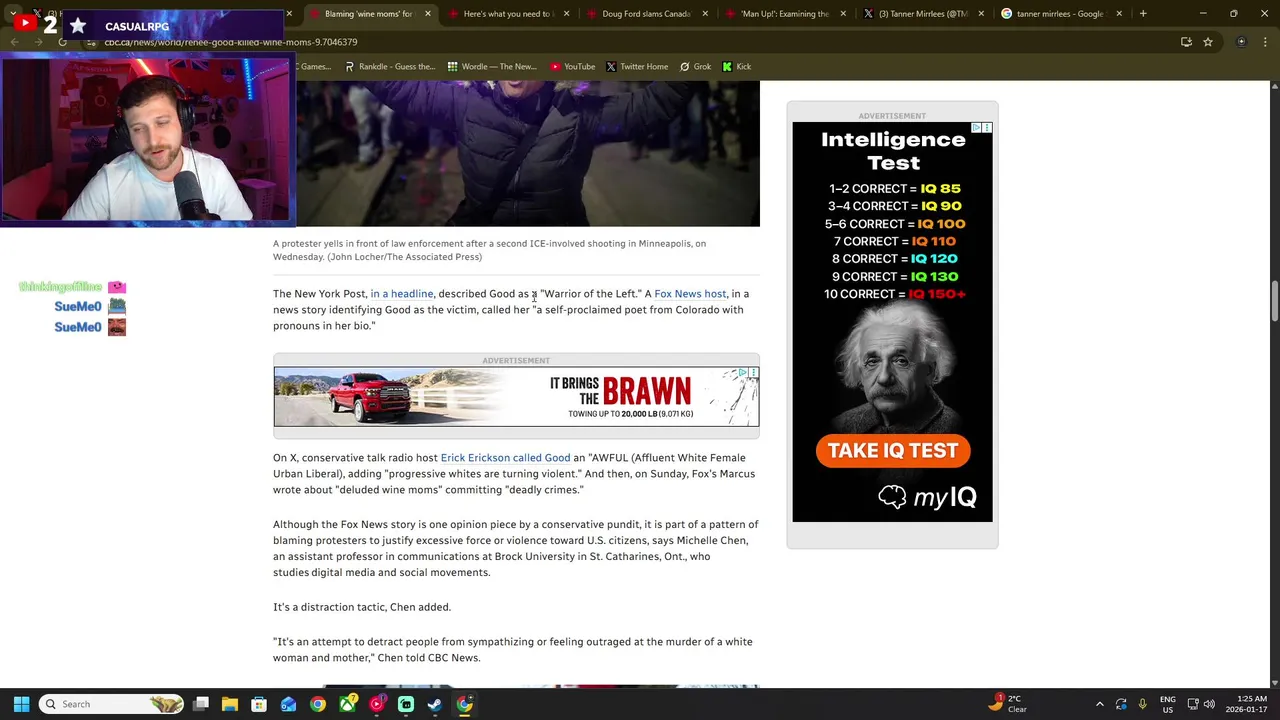1280x720 pixels.
Task: Open the network tray icon
Action: point(1193,704)
